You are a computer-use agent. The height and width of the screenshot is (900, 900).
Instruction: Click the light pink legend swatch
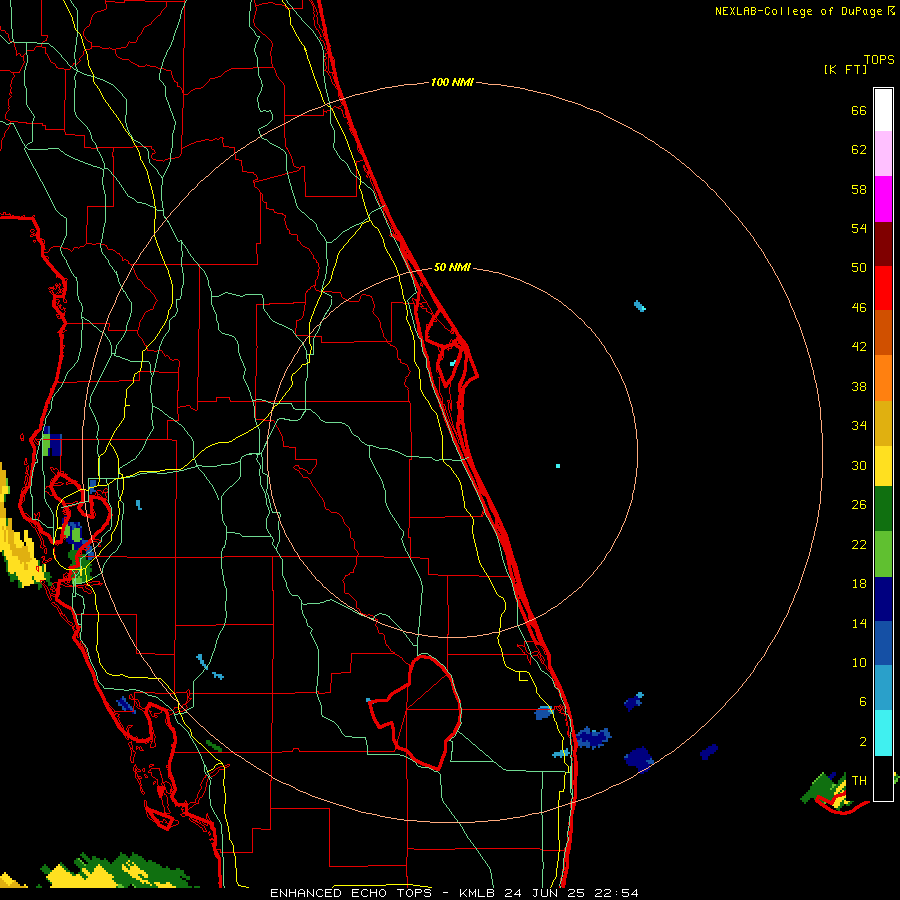(x=883, y=154)
